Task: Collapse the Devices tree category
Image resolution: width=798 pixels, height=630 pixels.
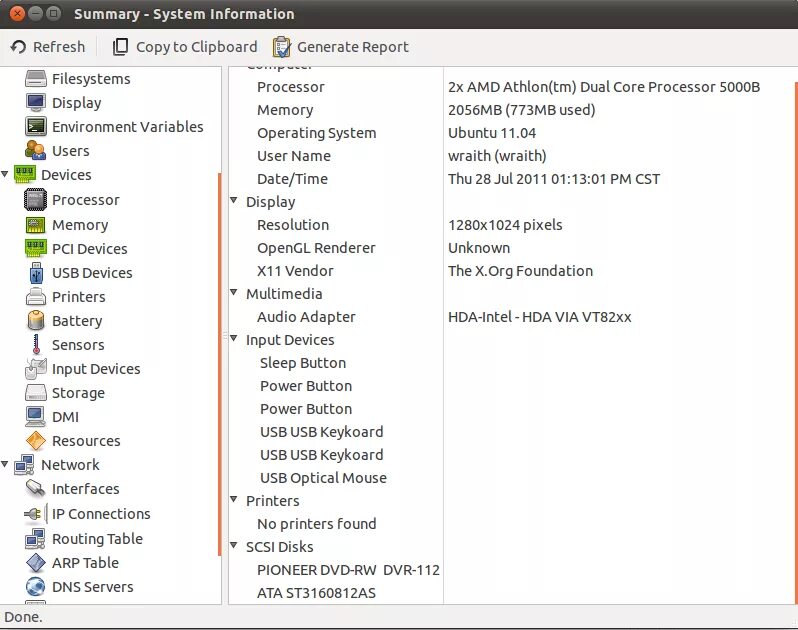Action: point(6,175)
